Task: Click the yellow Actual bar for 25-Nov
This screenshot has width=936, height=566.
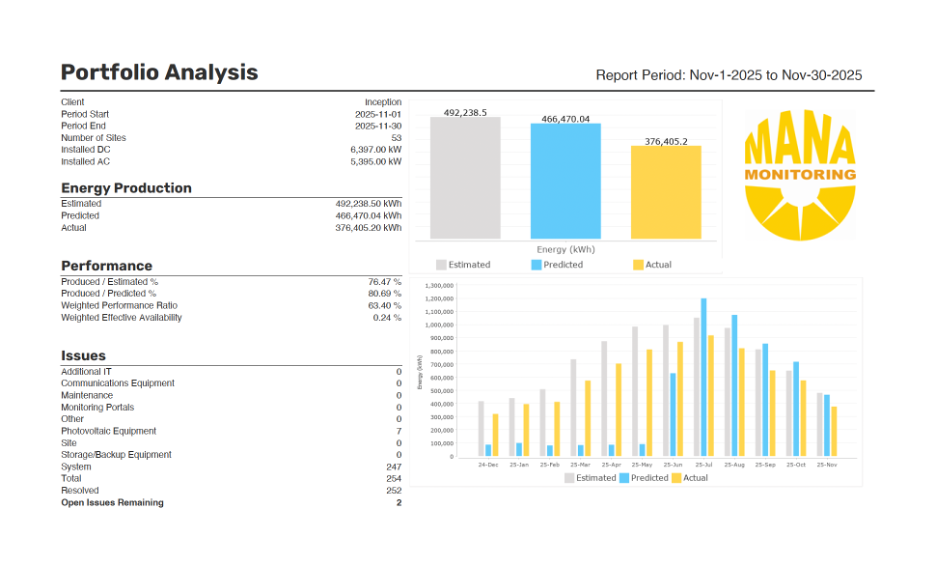Action: [834, 432]
